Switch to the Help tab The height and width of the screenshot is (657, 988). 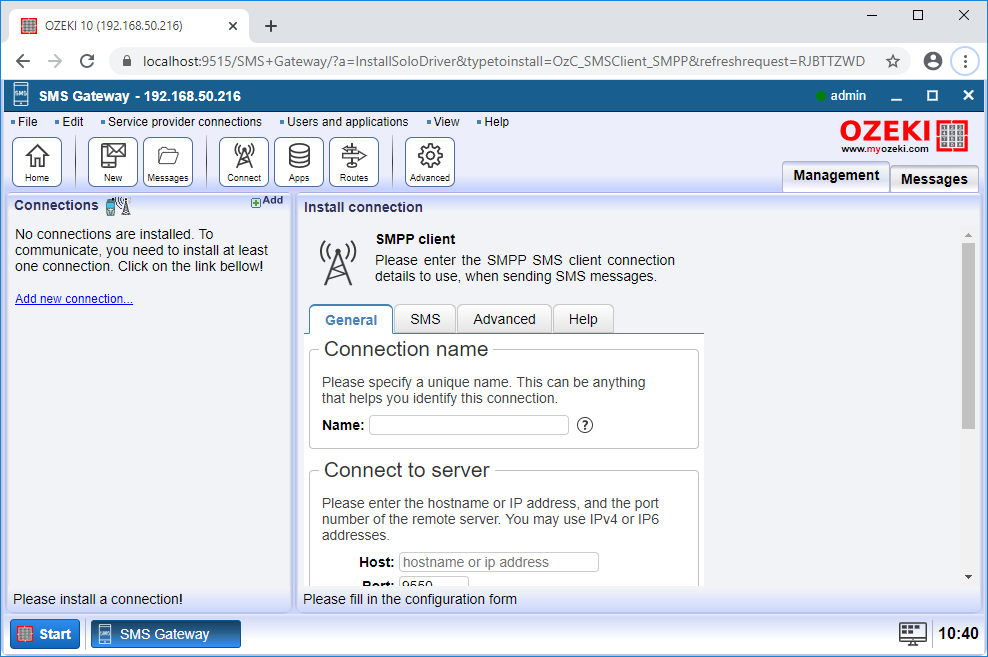(x=583, y=319)
